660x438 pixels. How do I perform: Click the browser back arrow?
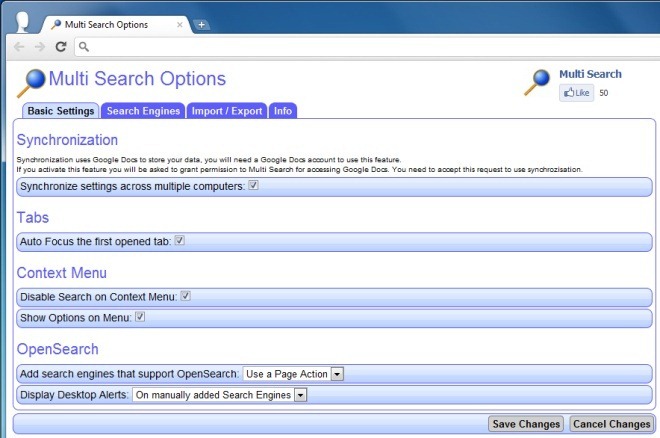coord(19,47)
